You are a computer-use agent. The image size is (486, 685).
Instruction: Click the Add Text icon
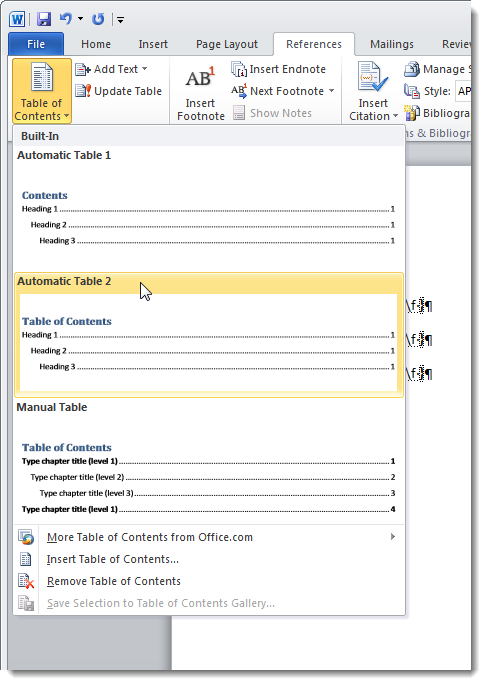(x=83, y=69)
